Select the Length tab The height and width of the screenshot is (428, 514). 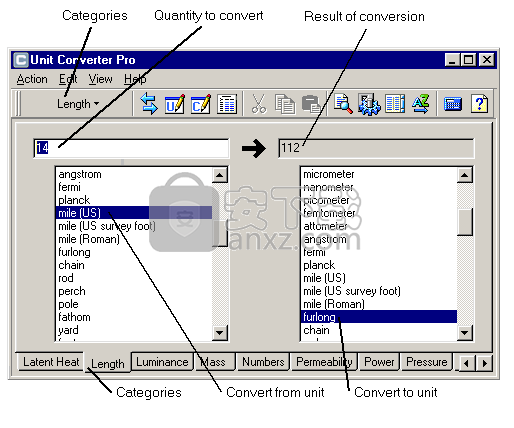tap(107, 363)
